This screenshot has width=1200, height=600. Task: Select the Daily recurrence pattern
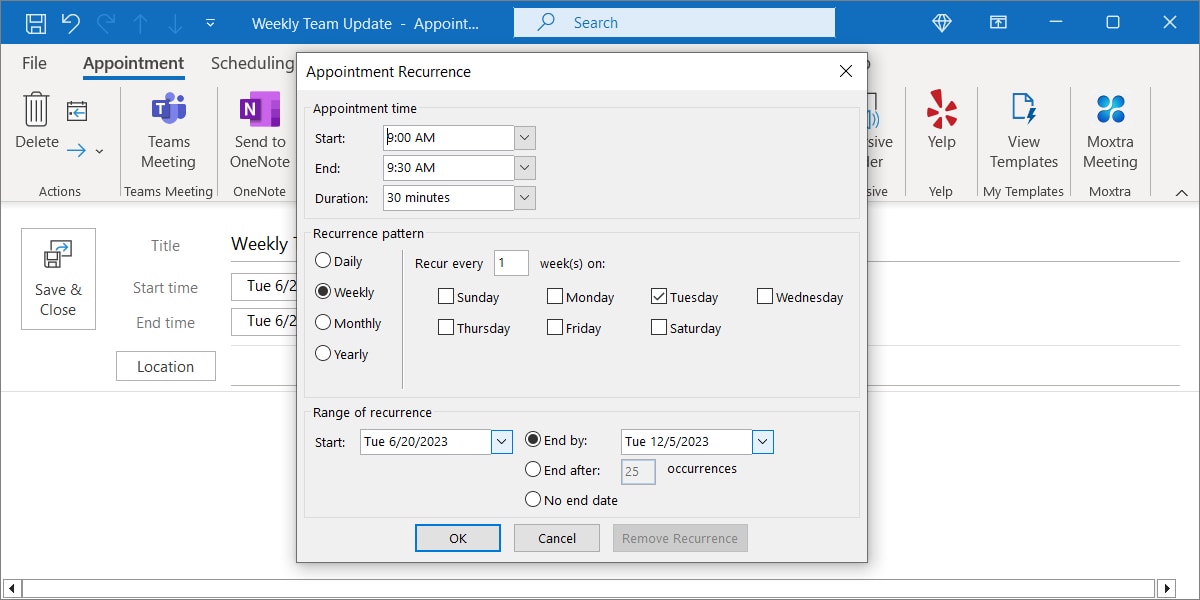[x=324, y=260]
